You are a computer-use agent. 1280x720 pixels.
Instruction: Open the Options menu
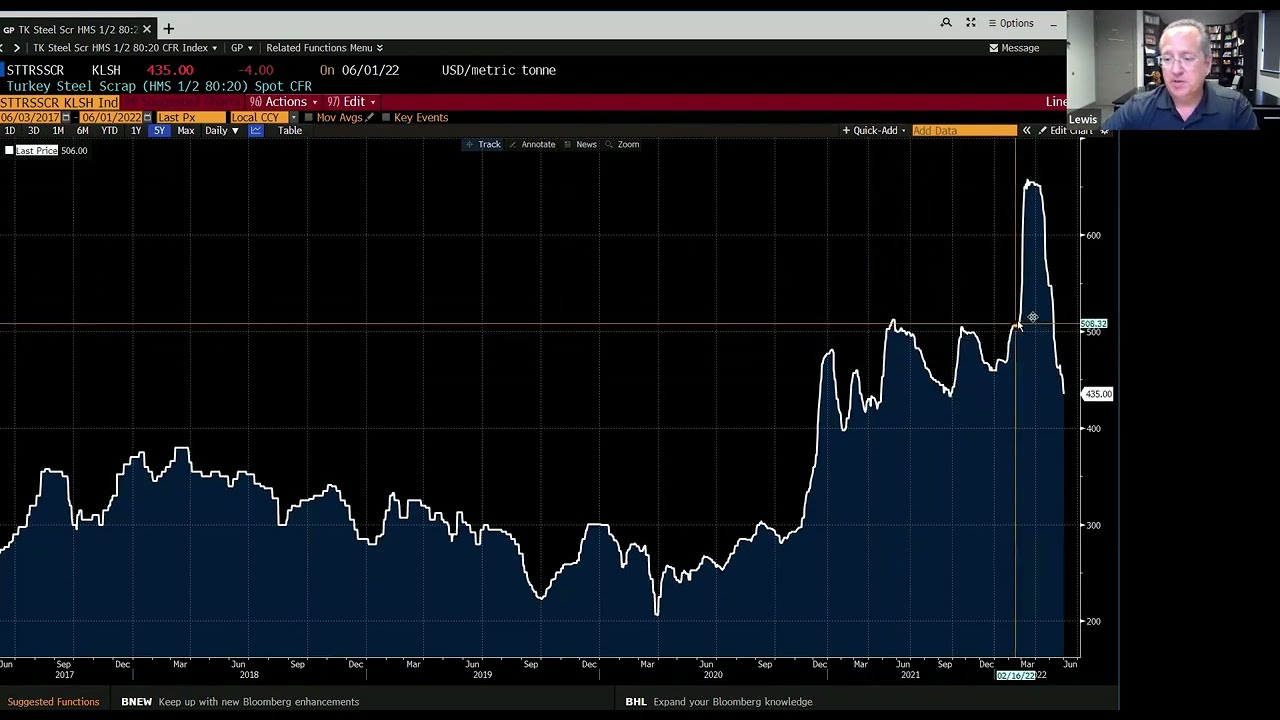(1011, 23)
